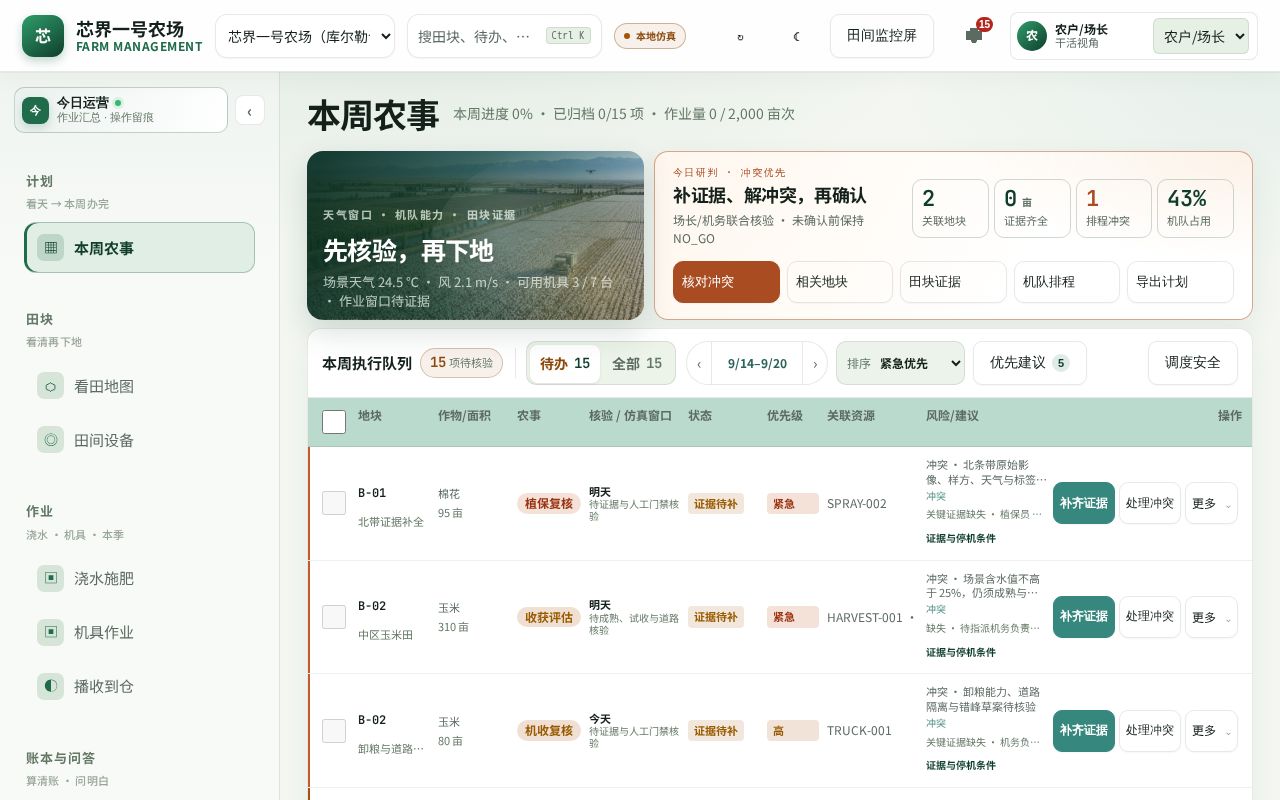The width and height of the screenshot is (1280, 800).
Task: Click the 本地仿真 status badge
Action: point(650,36)
